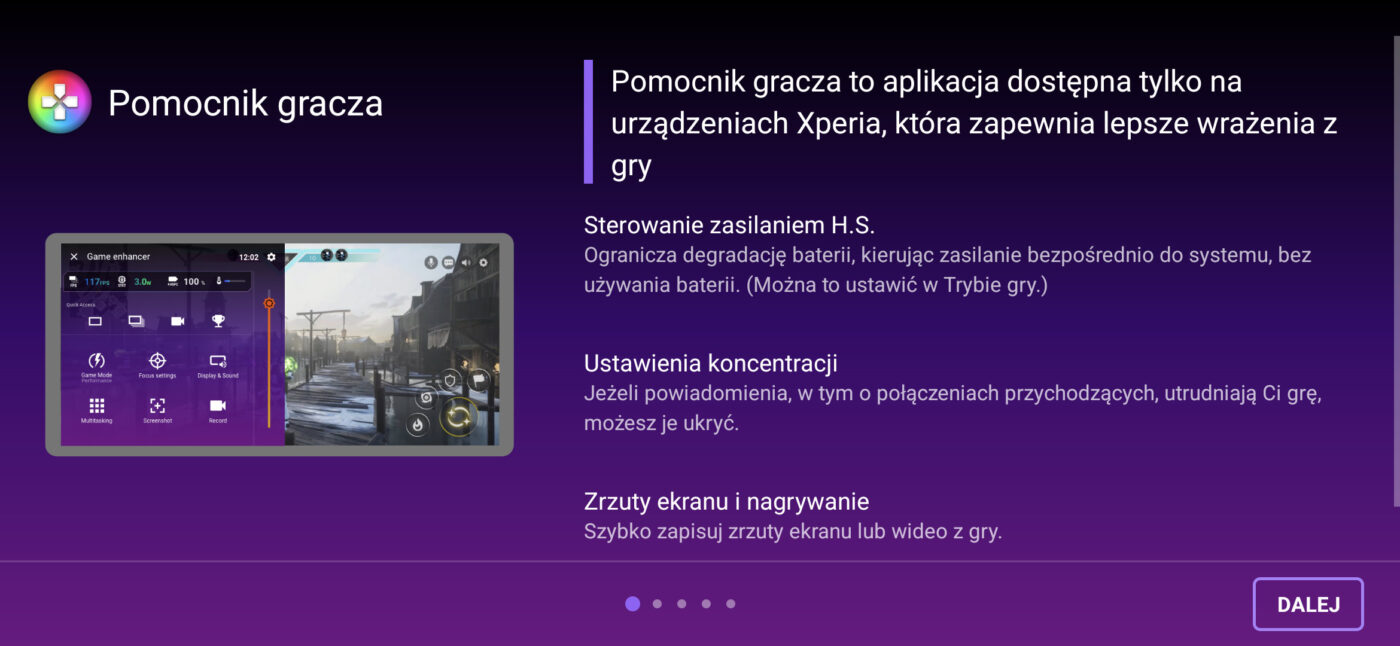This screenshot has height=646, width=1400.
Task: Go to the third page indicator dot
Action: click(681, 604)
